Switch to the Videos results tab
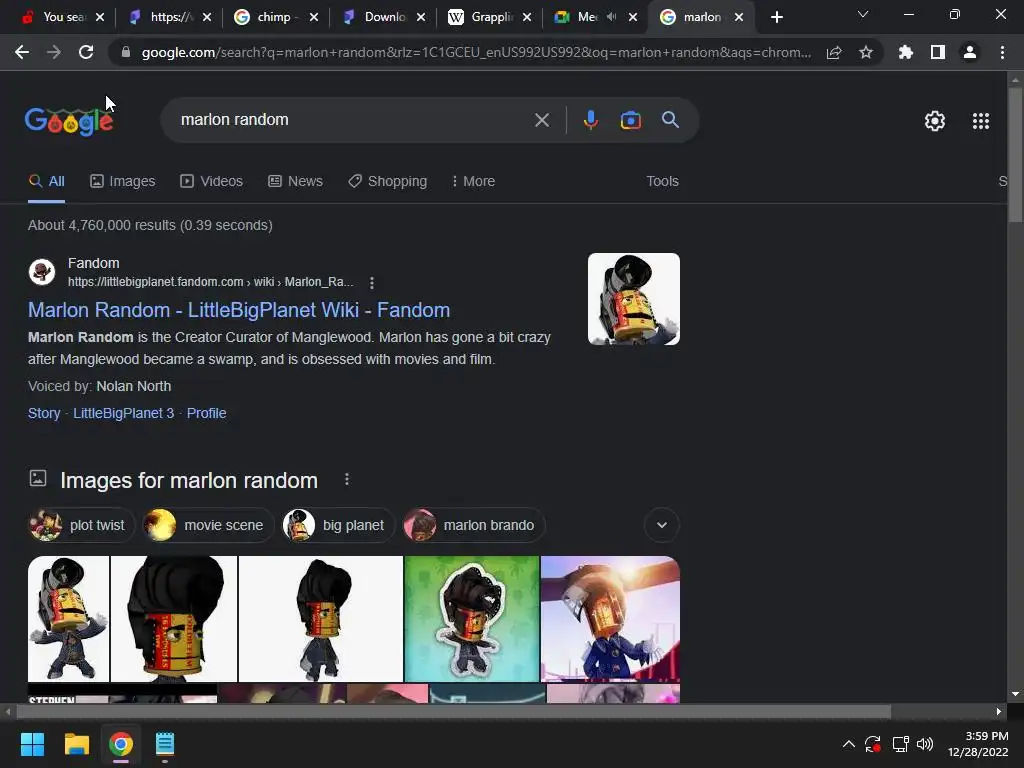The width and height of the screenshot is (1024, 768). [212, 182]
